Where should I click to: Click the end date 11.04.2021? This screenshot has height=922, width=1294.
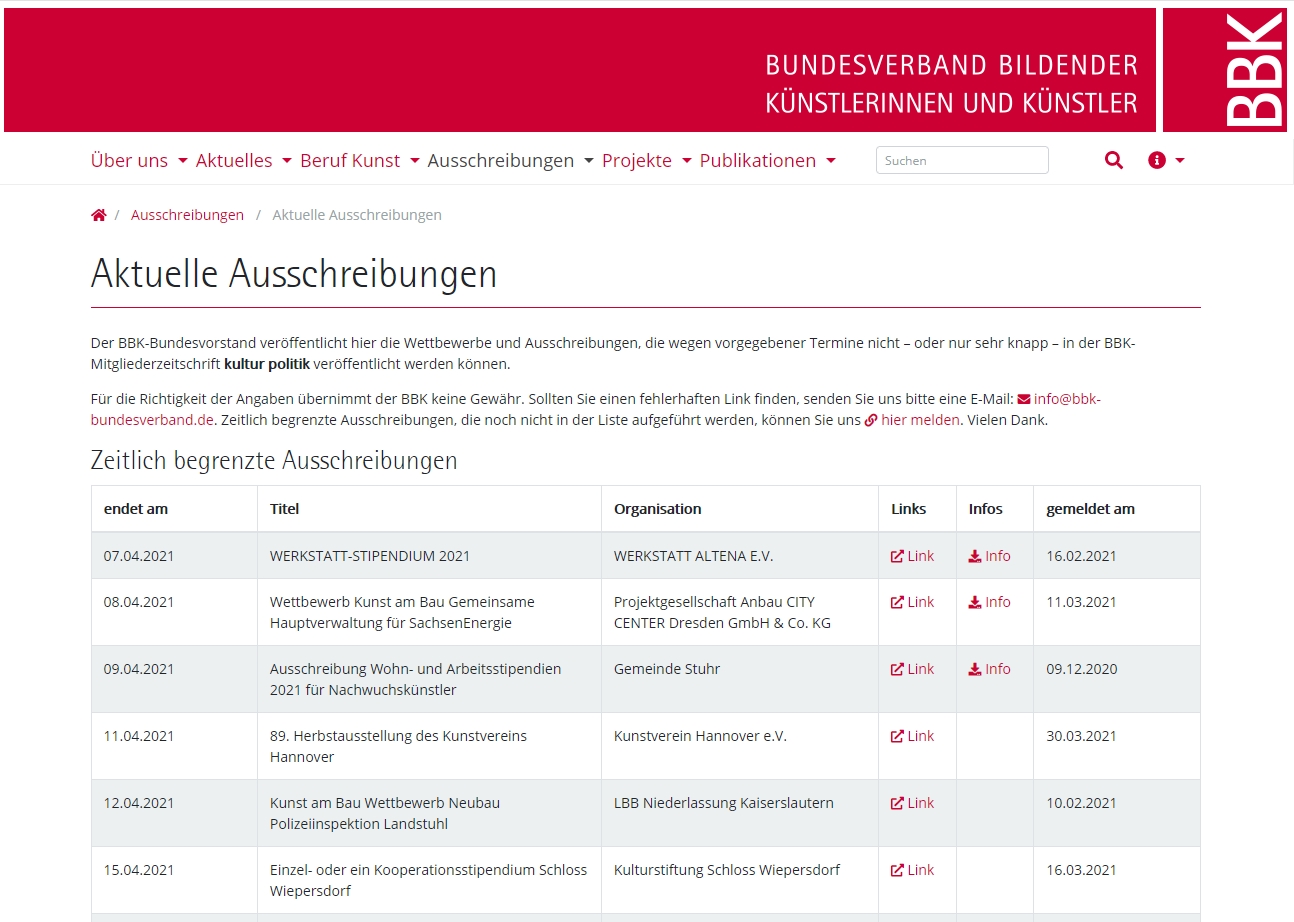[x=139, y=736]
